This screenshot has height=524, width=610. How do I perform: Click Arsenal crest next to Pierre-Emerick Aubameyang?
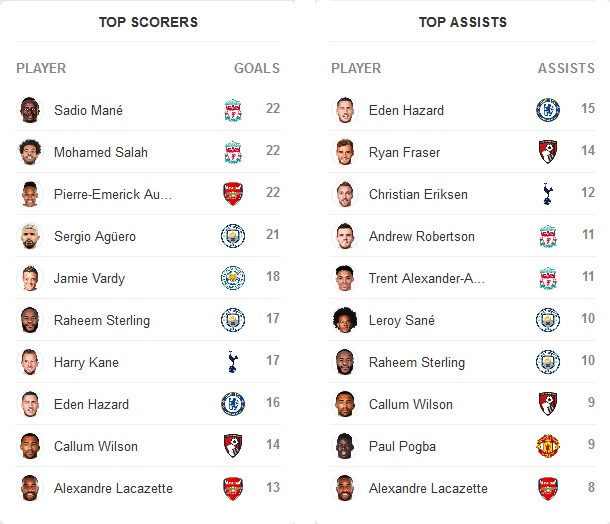tap(233, 195)
